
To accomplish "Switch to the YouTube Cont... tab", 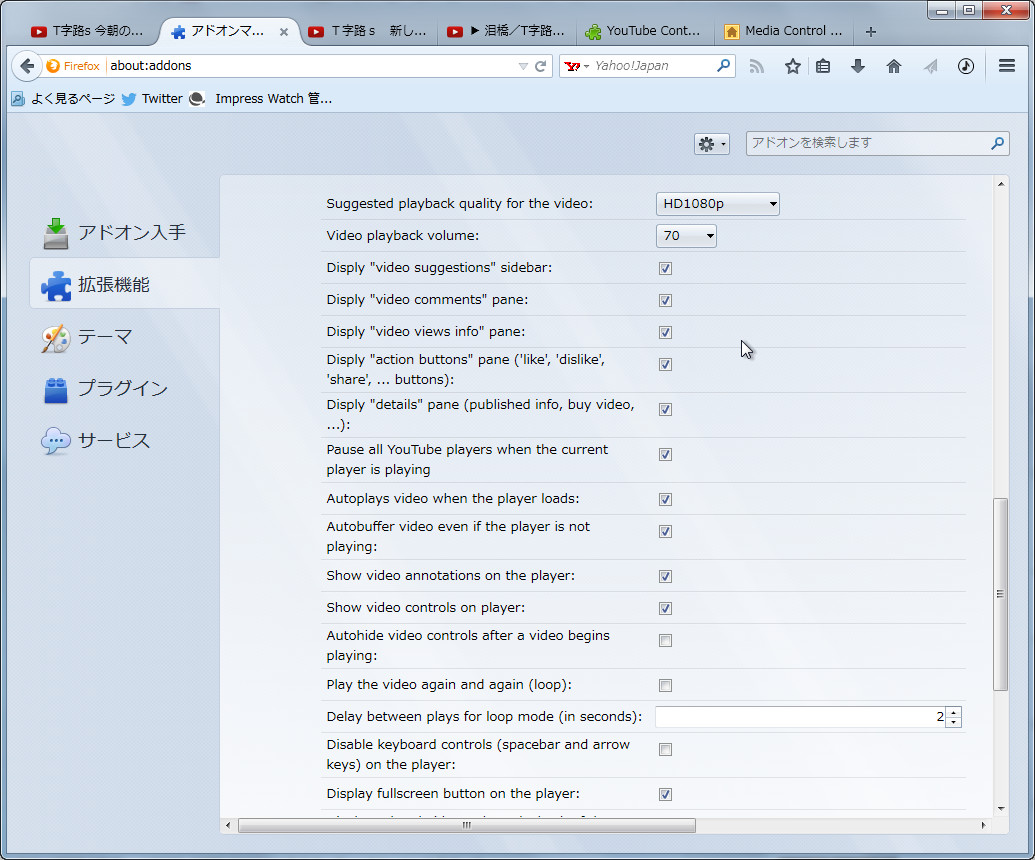I will (x=644, y=31).
